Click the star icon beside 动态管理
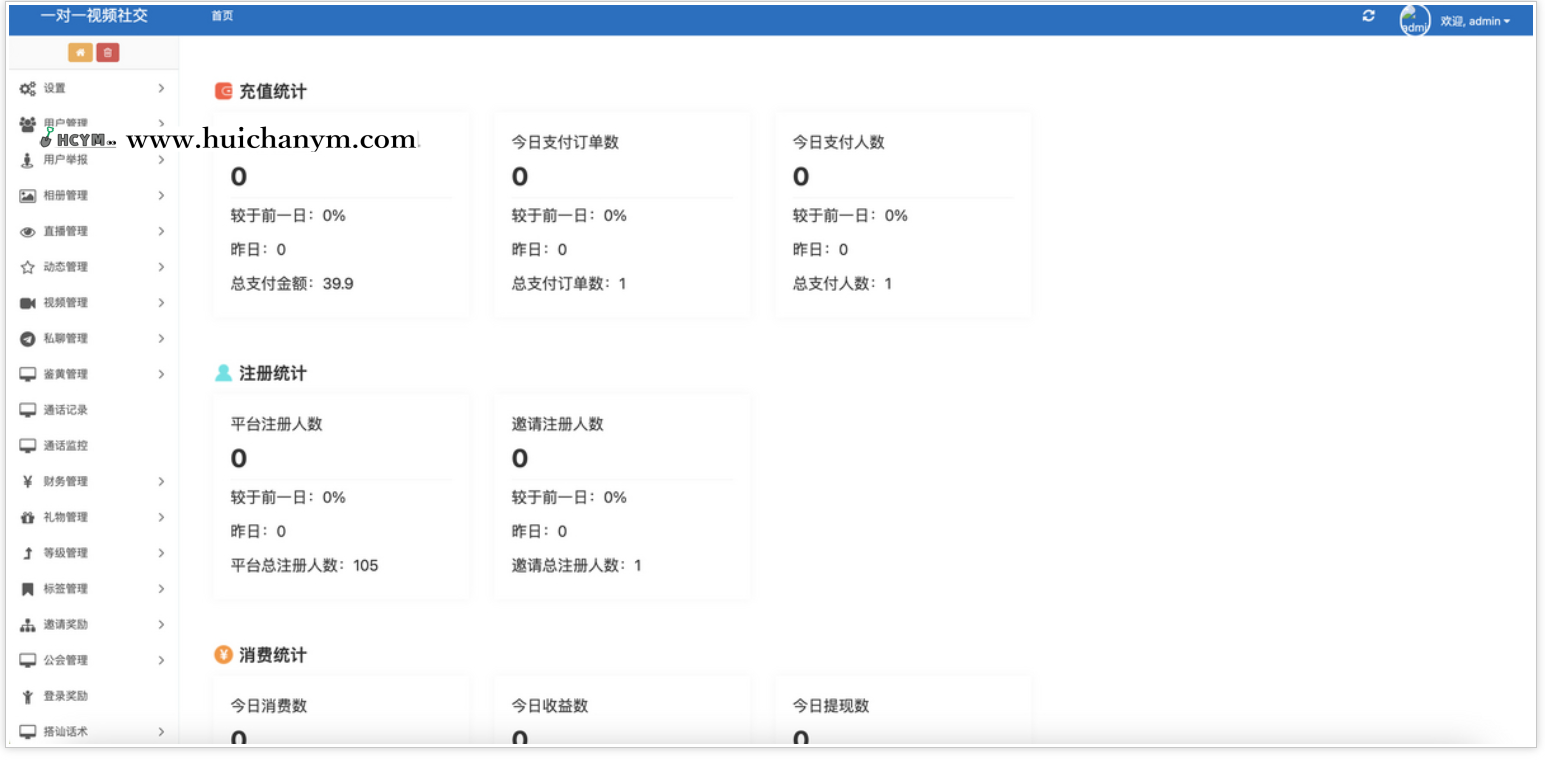This screenshot has width=1545, height=760. coord(27,267)
